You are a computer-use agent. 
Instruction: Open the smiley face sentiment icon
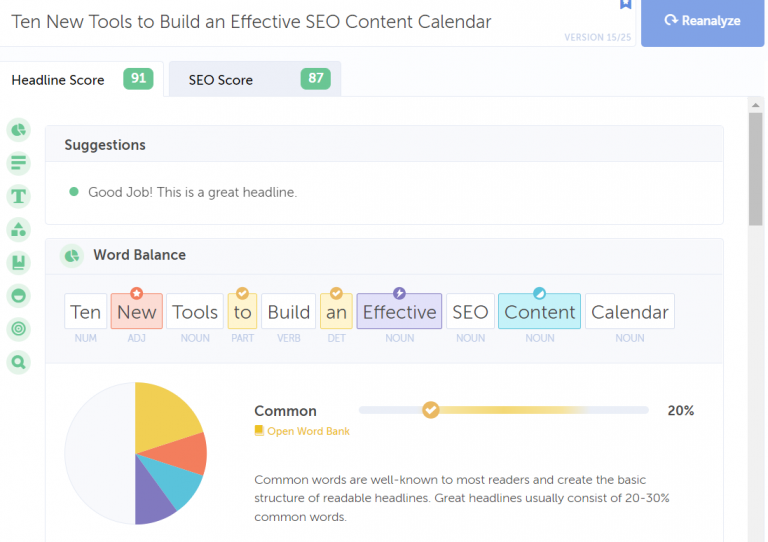(18, 295)
